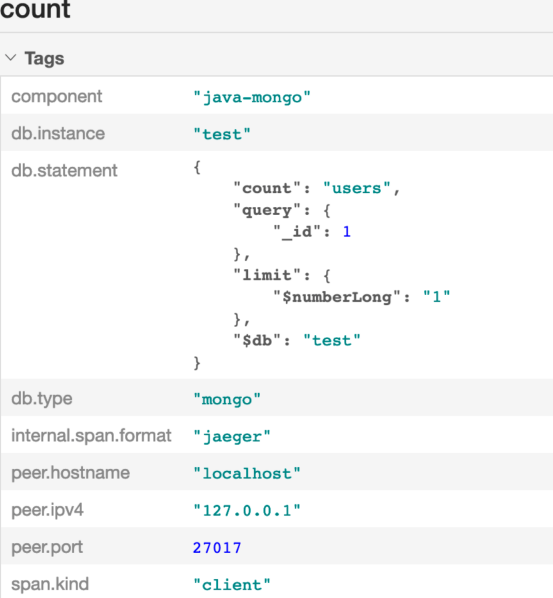This screenshot has height=598, width=553.
Task: Select the span title "count"
Action: coord(35,9)
